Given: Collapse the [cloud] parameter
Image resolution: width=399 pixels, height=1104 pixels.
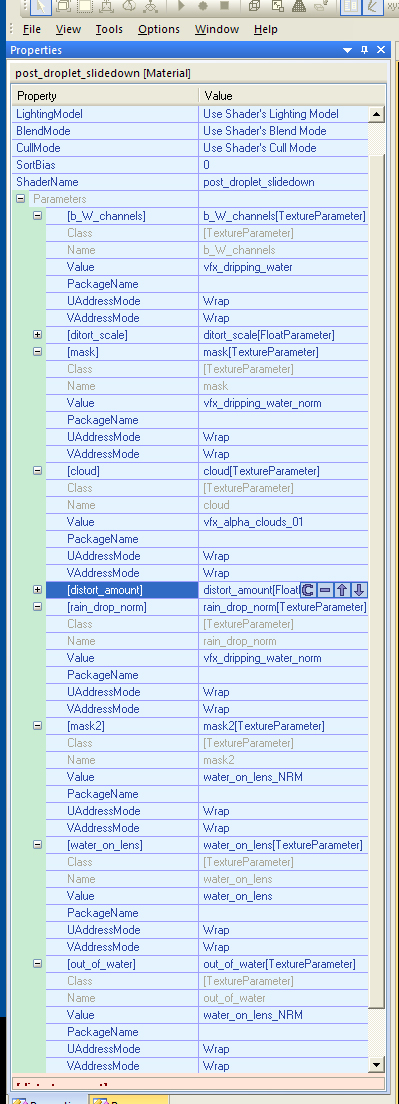Looking at the screenshot, I should click(37, 471).
